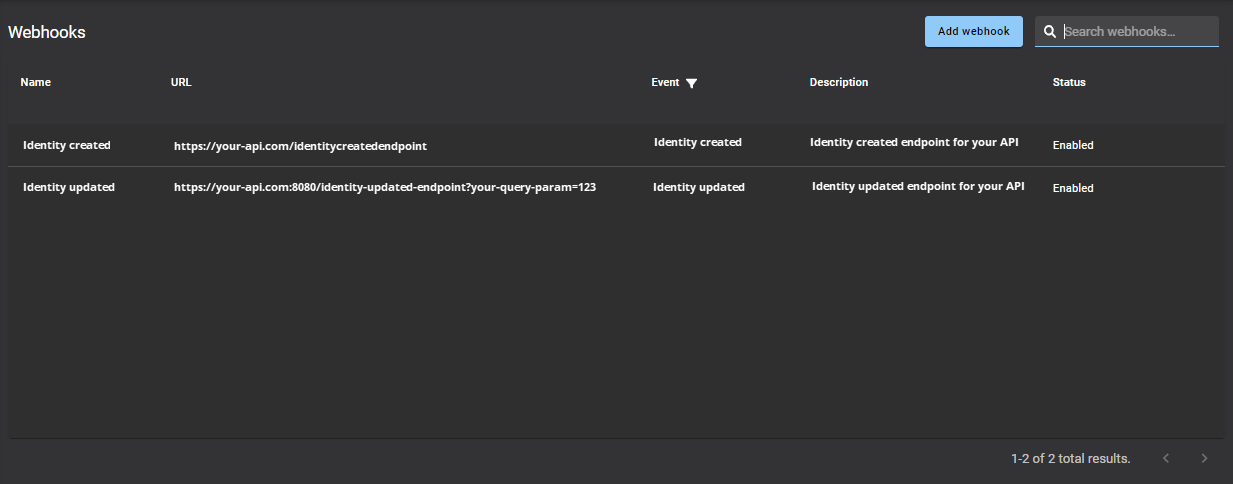Select the Identity updated endpoint description
The width and height of the screenshot is (1233, 484).
[918, 186]
